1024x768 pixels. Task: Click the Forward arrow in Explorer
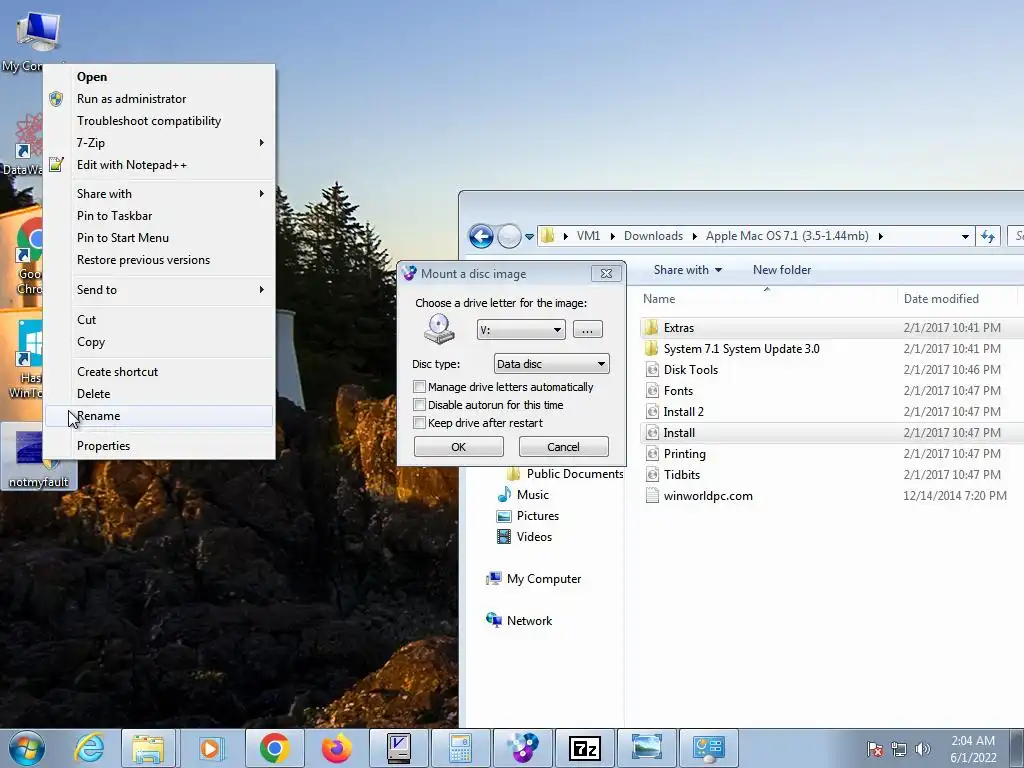[x=509, y=236]
